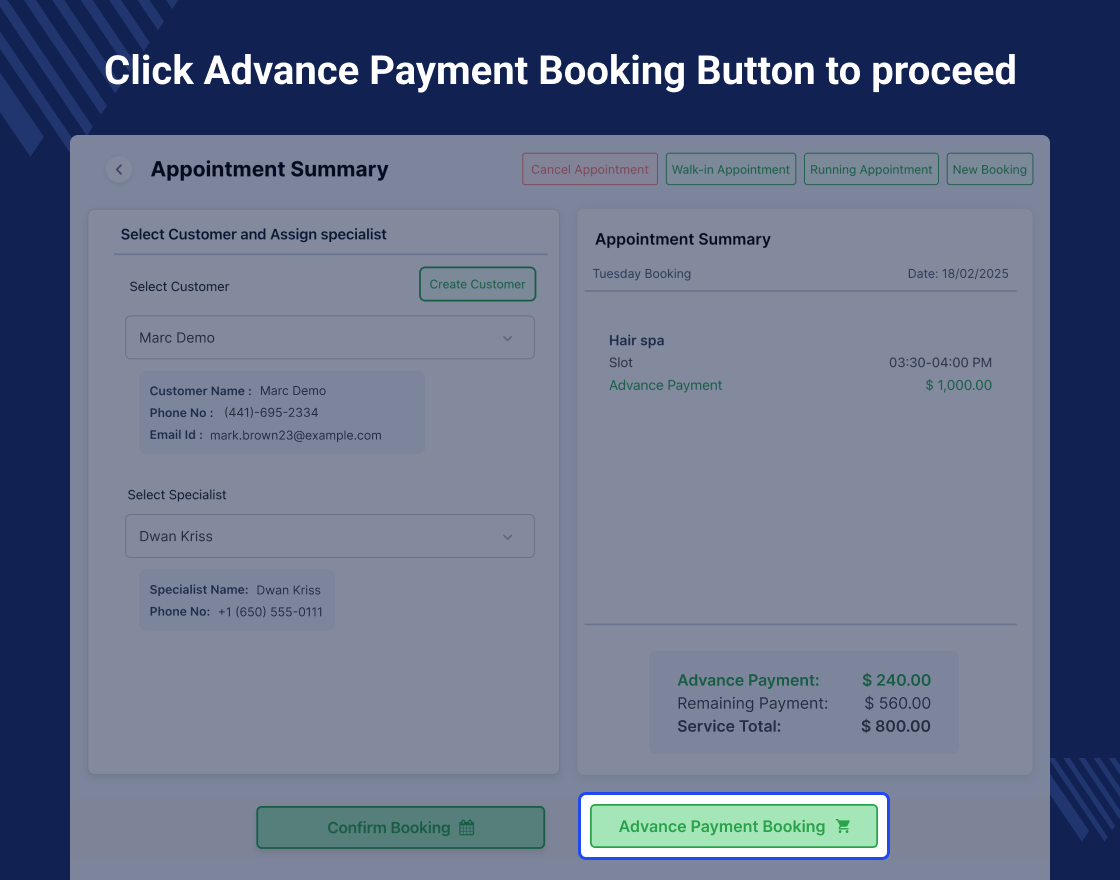Image resolution: width=1120 pixels, height=880 pixels.
Task: Select email mark.brown23@example.com text
Action: point(296,435)
